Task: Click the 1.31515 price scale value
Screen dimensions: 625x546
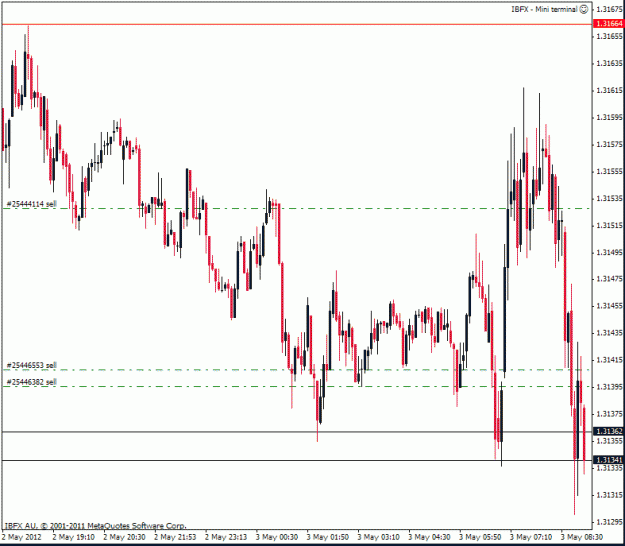Action: click(609, 226)
